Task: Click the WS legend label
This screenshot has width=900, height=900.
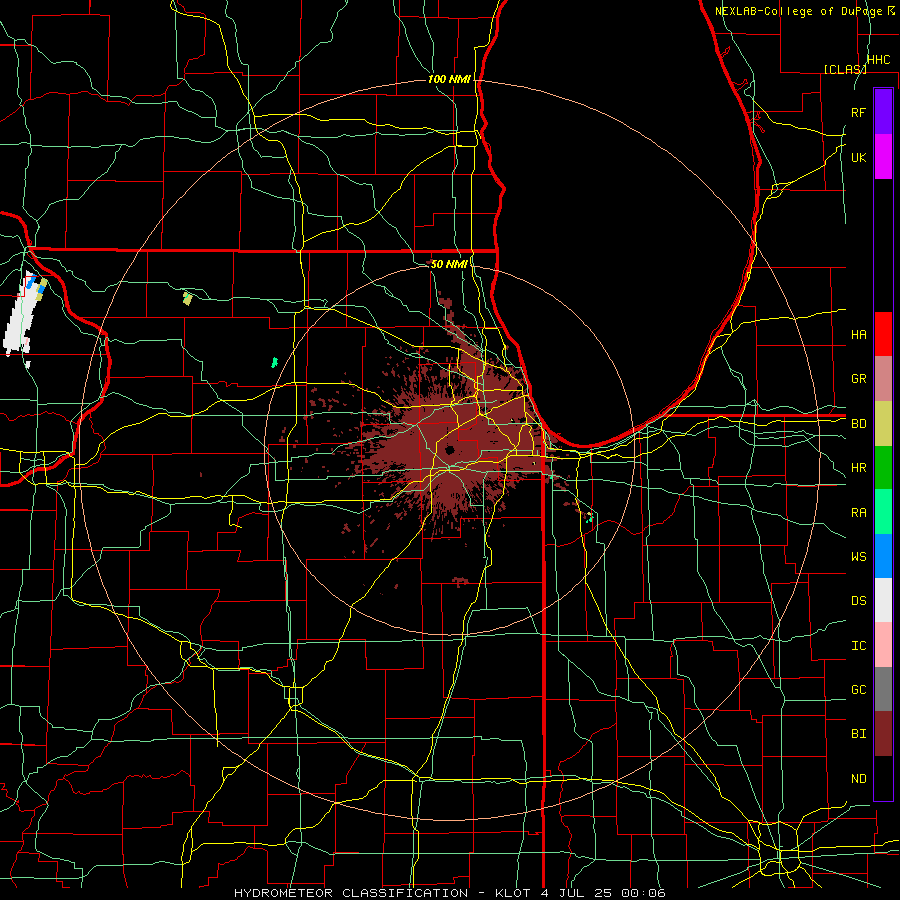Action: pos(858,557)
